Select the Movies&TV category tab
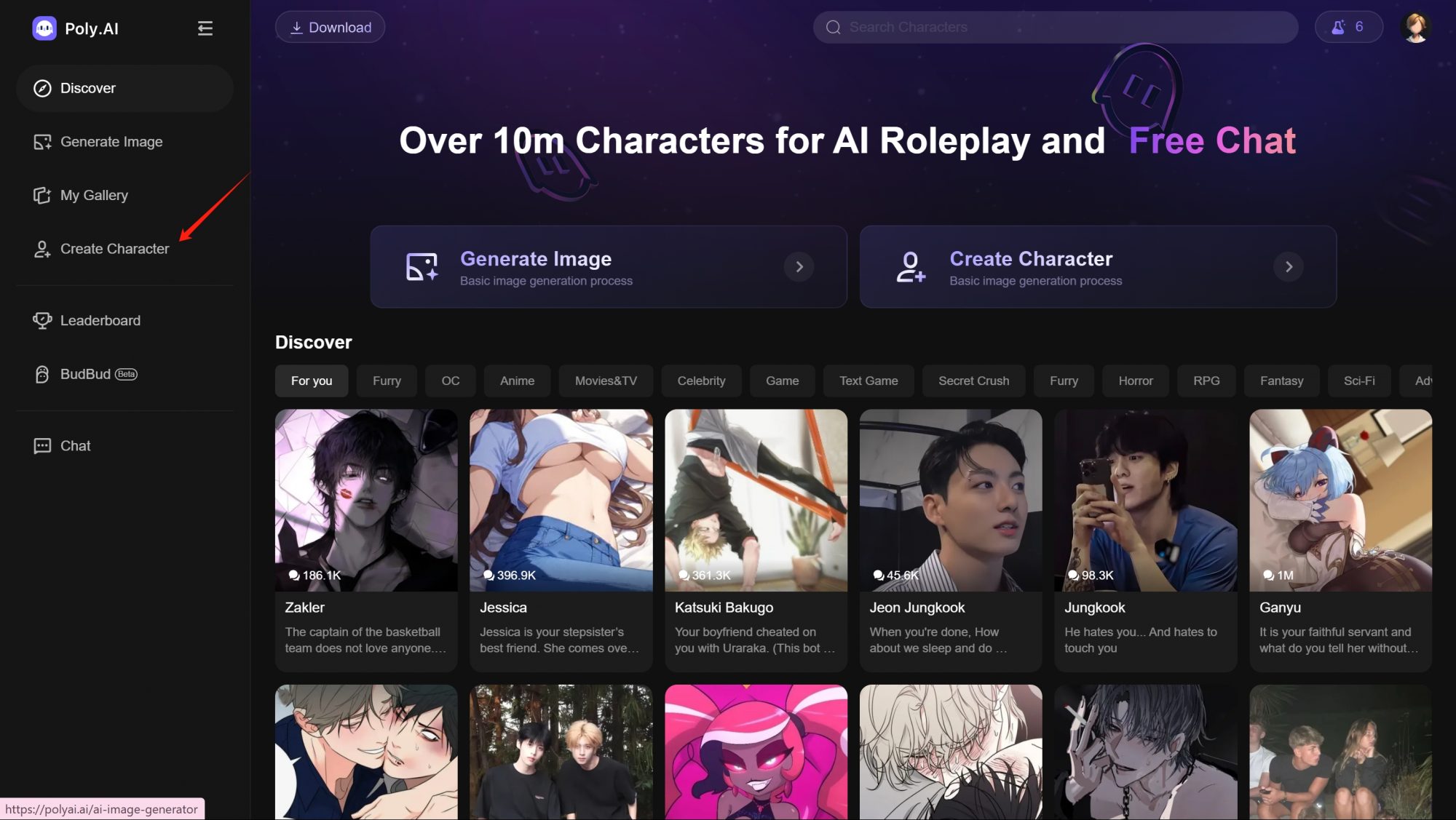The height and width of the screenshot is (820, 1456). [606, 381]
